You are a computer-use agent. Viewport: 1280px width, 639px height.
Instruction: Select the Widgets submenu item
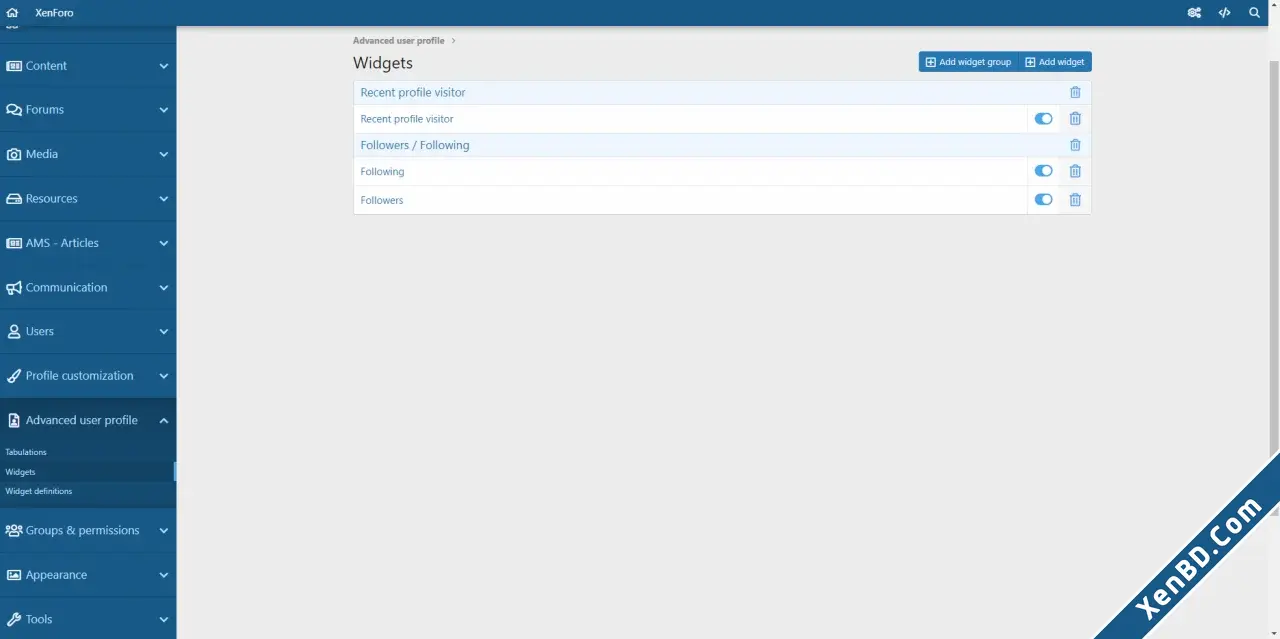tap(20, 472)
